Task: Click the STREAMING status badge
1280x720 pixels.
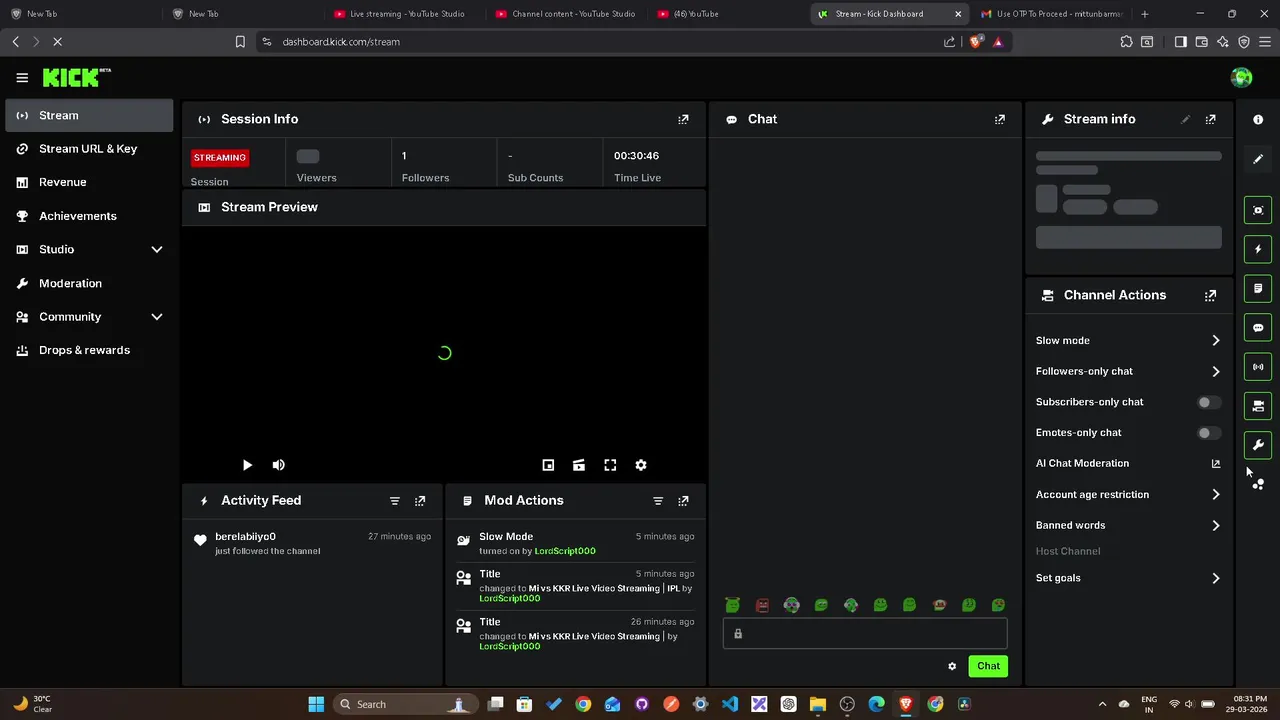Action: click(x=220, y=157)
